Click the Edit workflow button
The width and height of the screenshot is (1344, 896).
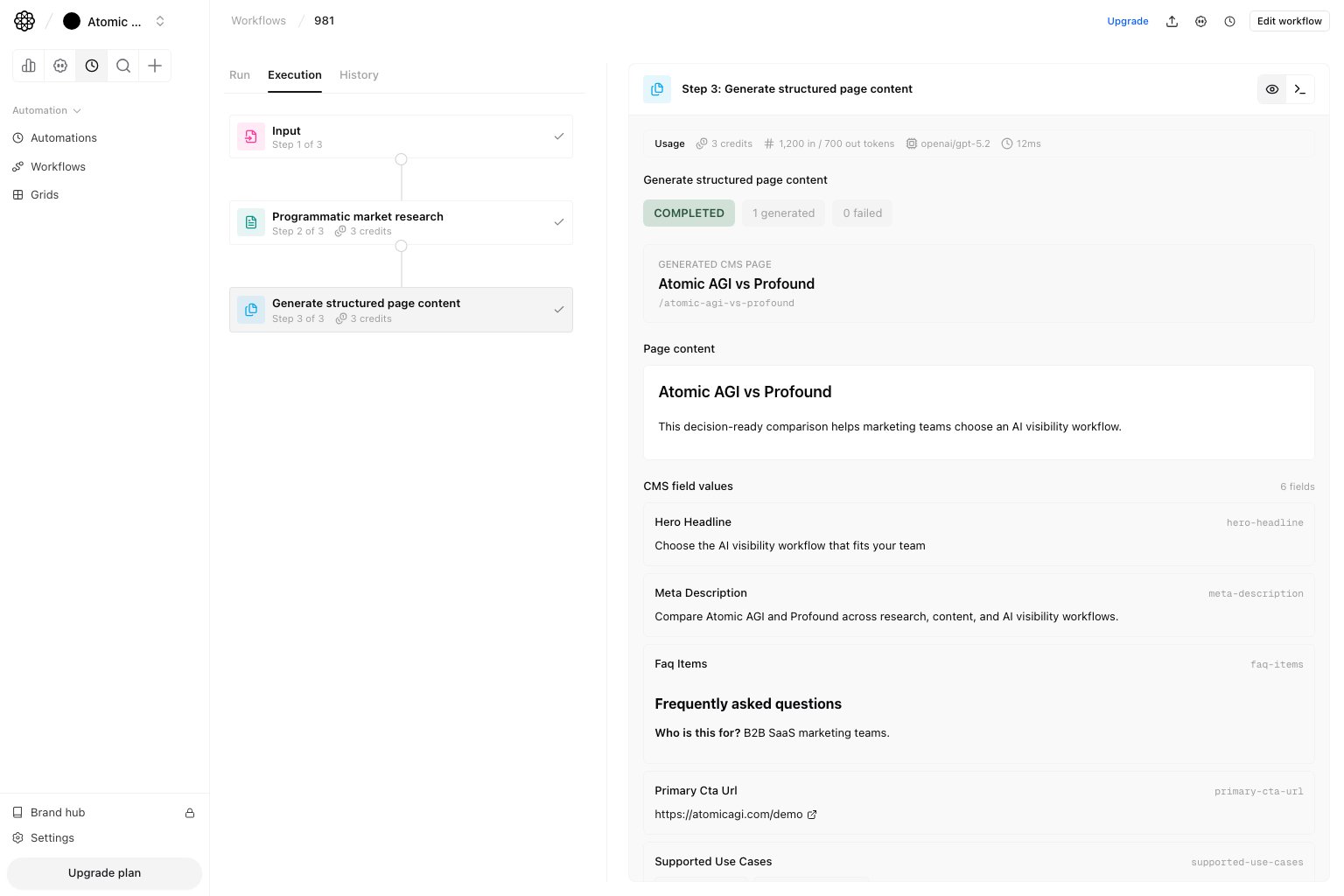pos(1289,21)
